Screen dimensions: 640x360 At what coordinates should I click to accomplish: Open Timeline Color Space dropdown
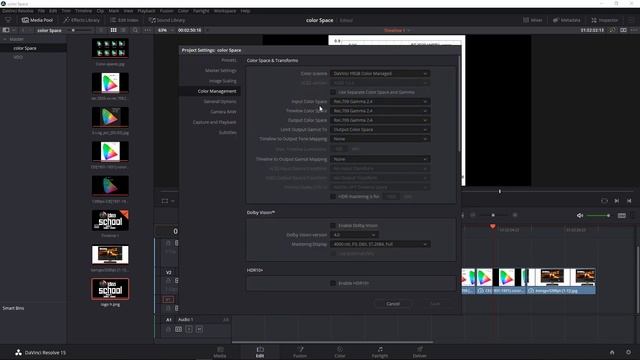click(x=380, y=111)
